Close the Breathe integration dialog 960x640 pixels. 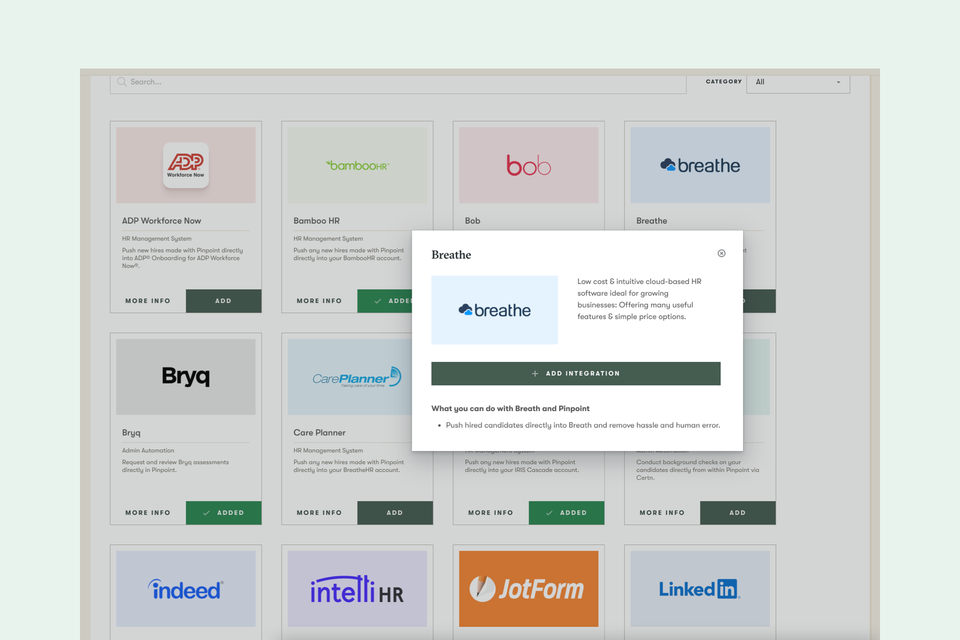(721, 254)
